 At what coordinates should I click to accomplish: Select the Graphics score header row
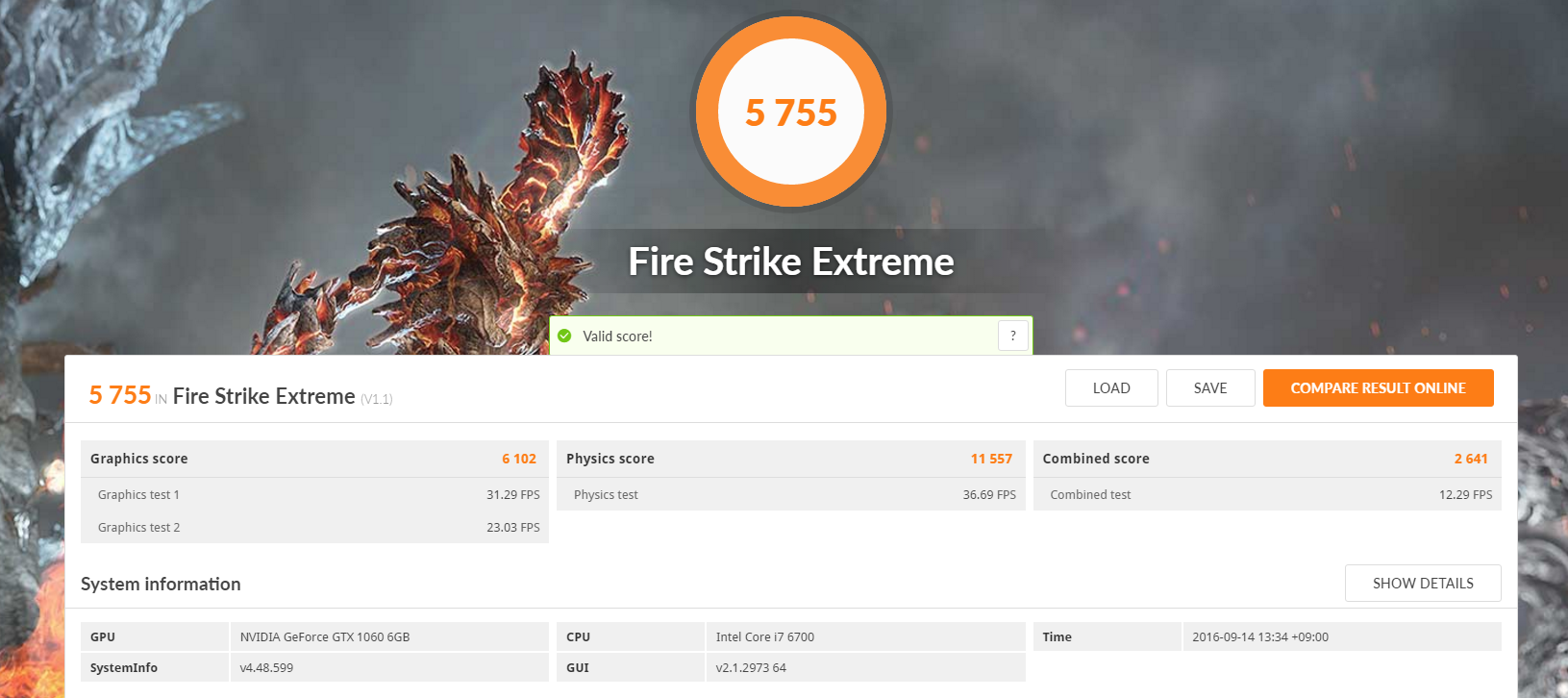coord(314,459)
